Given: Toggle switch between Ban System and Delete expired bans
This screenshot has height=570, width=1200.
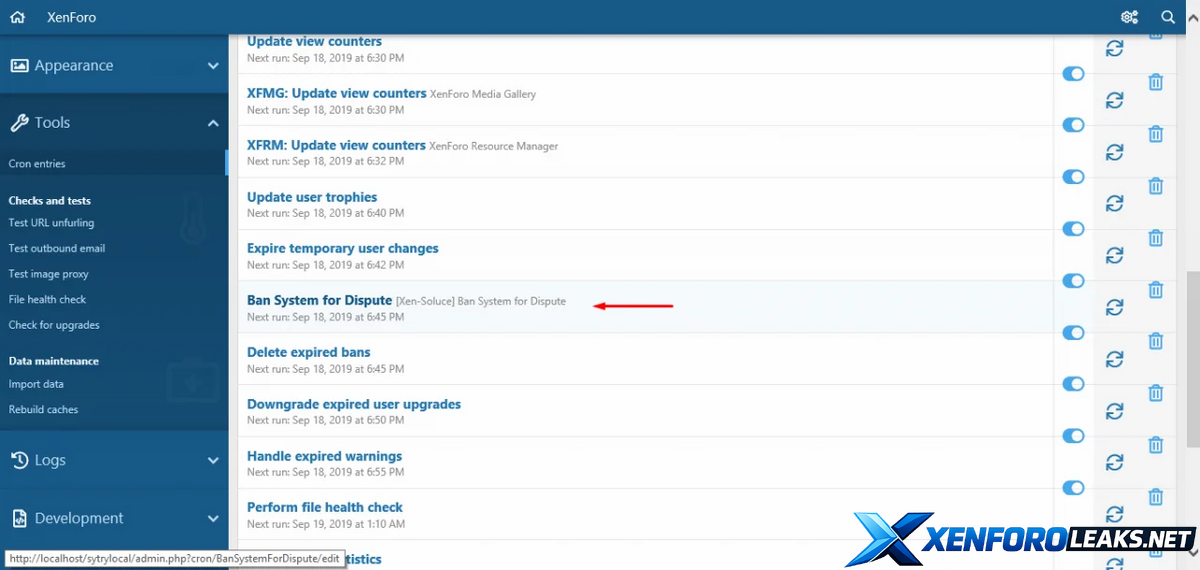Looking at the screenshot, I should pyautogui.click(x=1073, y=333).
